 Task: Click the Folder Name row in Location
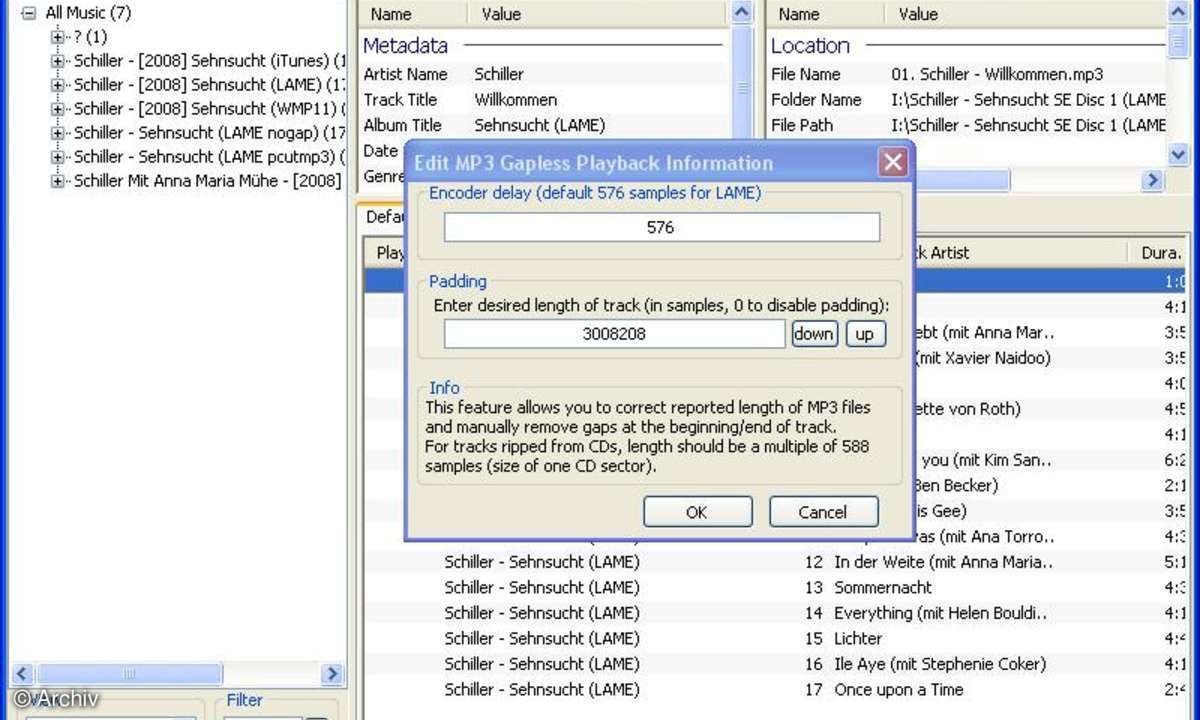tap(967, 100)
